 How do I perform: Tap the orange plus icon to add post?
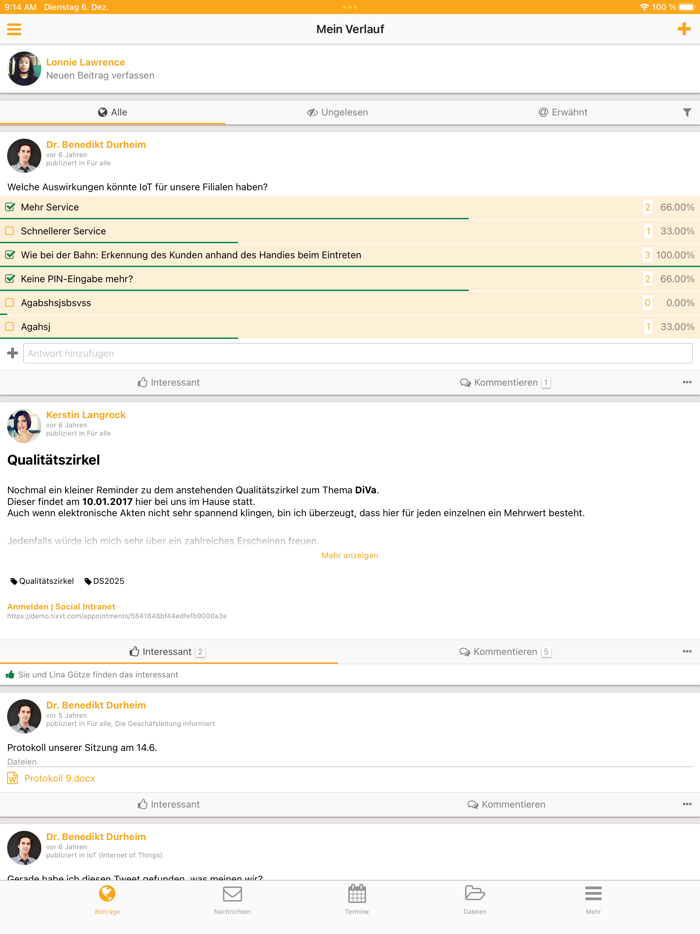pyautogui.click(x=684, y=29)
